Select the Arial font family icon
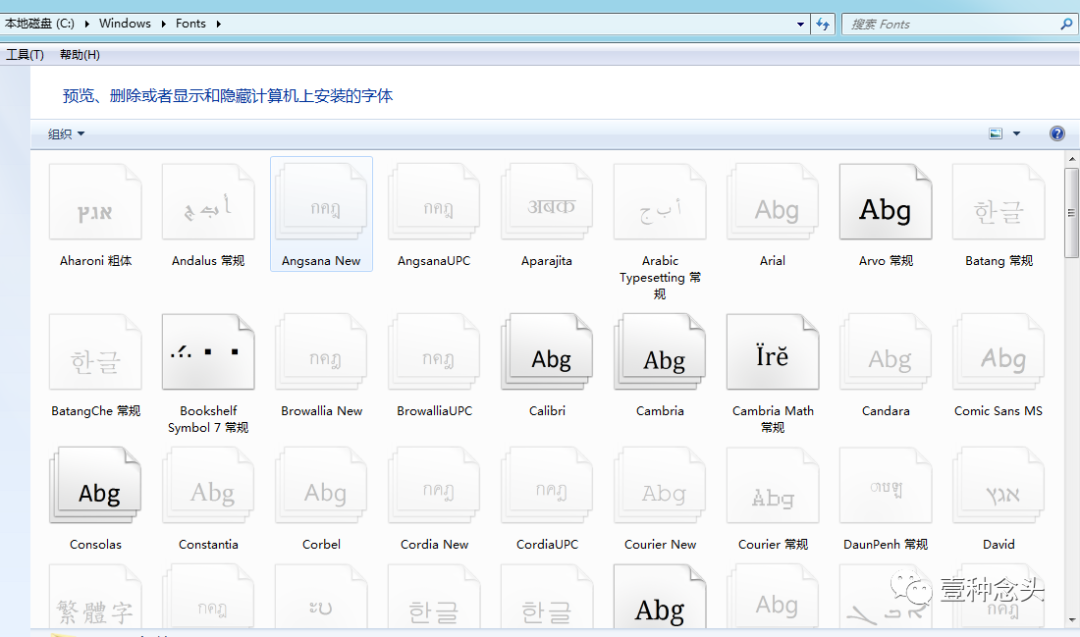This screenshot has width=1080, height=637. [x=773, y=202]
